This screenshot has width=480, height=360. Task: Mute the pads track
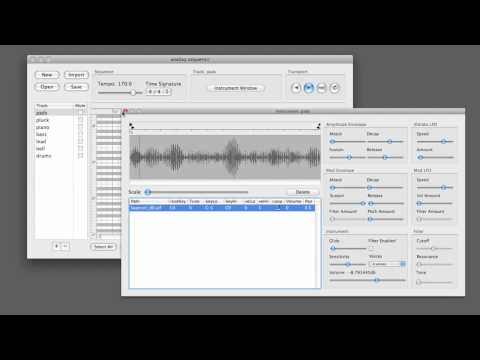80,113
